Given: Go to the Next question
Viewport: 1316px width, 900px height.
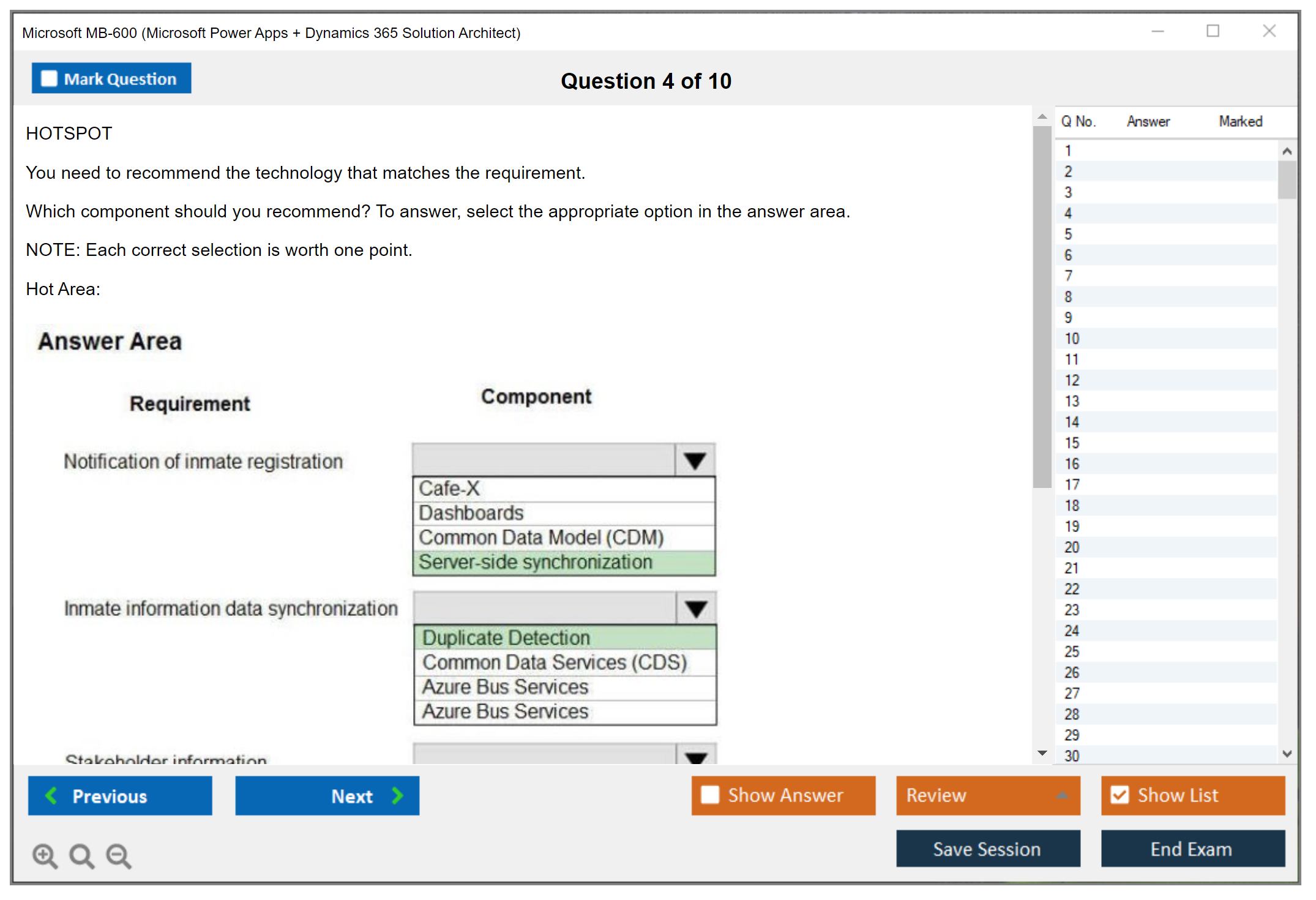Looking at the screenshot, I should pyautogui.click(x=327, y=796).
